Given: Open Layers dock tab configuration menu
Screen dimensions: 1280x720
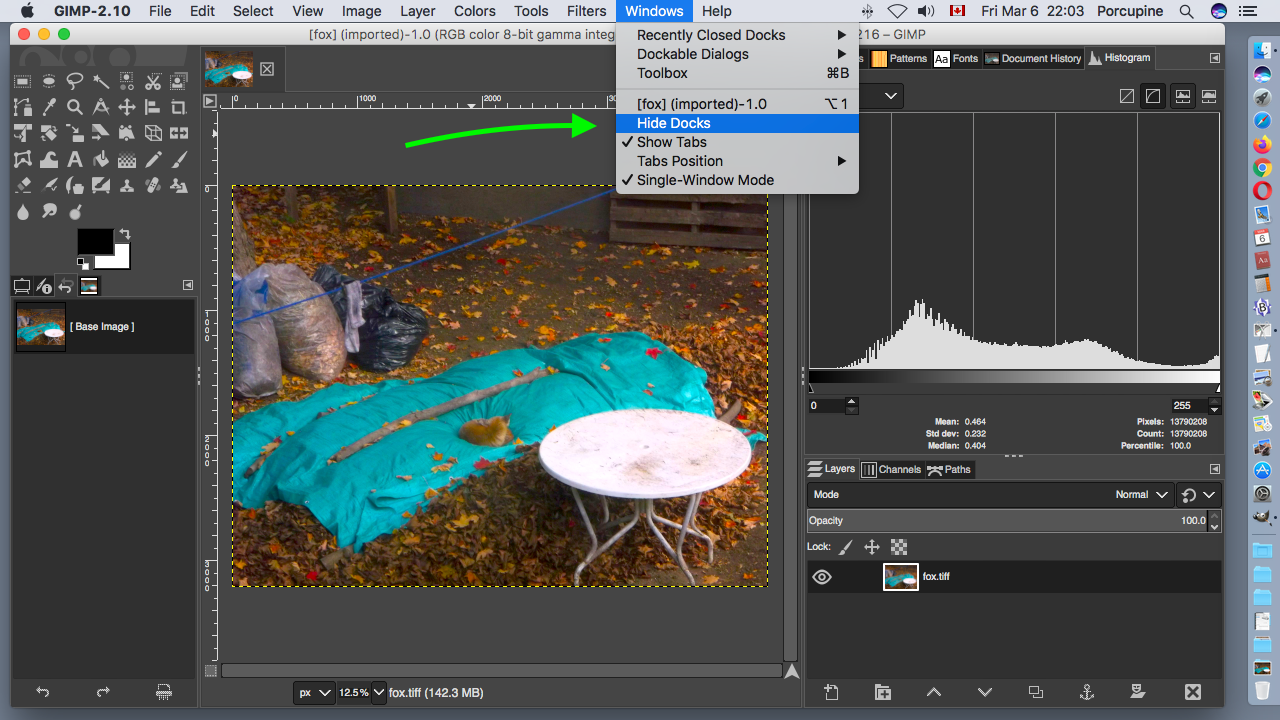Looking at the screenshot, I should click(x=1215, y=469).
